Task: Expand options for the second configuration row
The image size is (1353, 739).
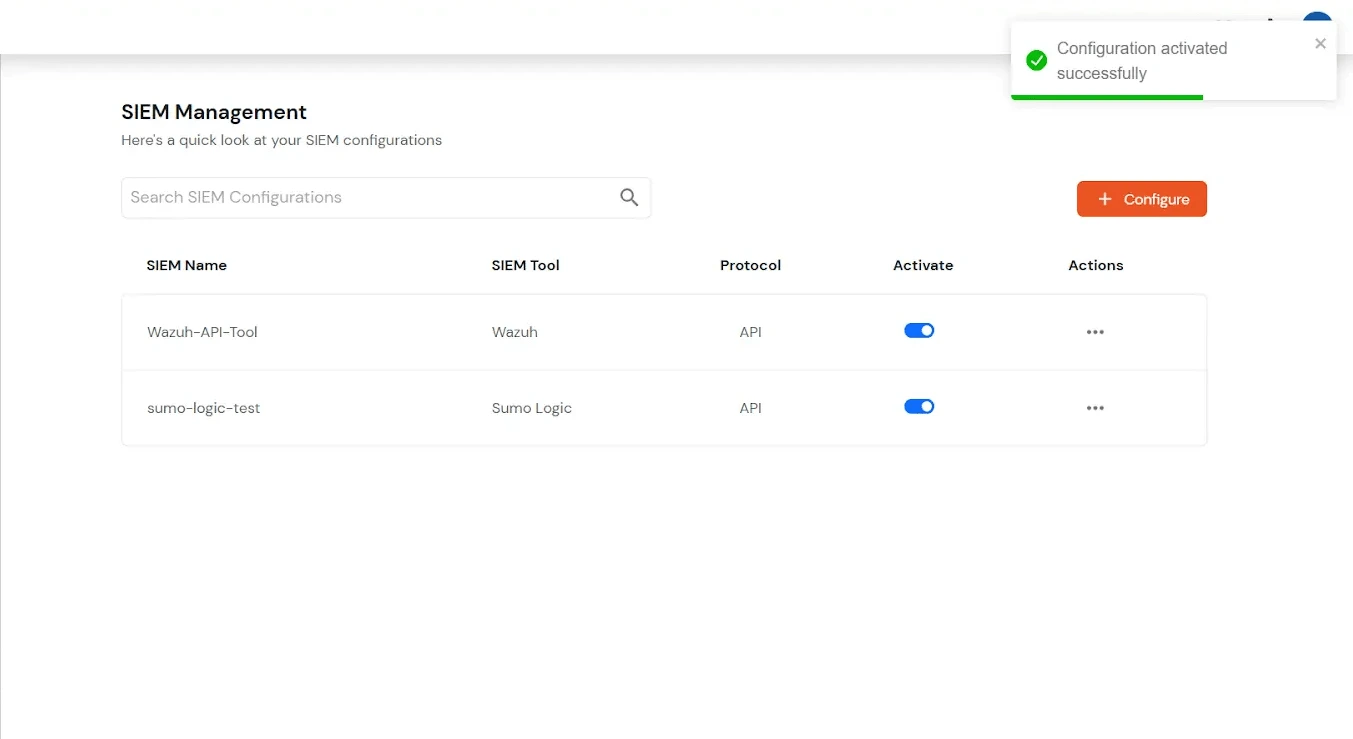Action: click(1095, 407)
